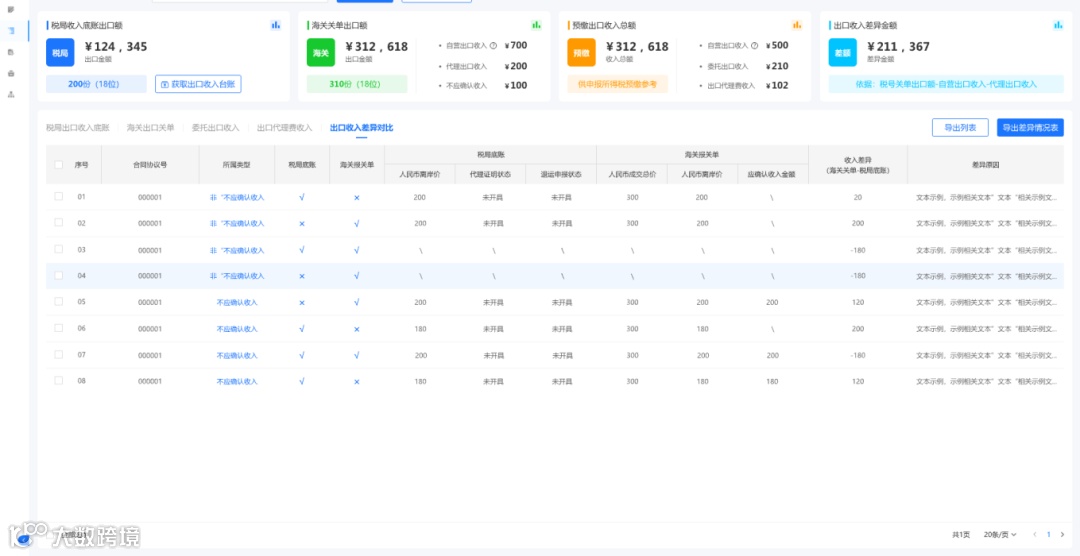Screen dimensions: 1080x556
Task: Go to the next page arrow
Action: tap(1062, 534)
